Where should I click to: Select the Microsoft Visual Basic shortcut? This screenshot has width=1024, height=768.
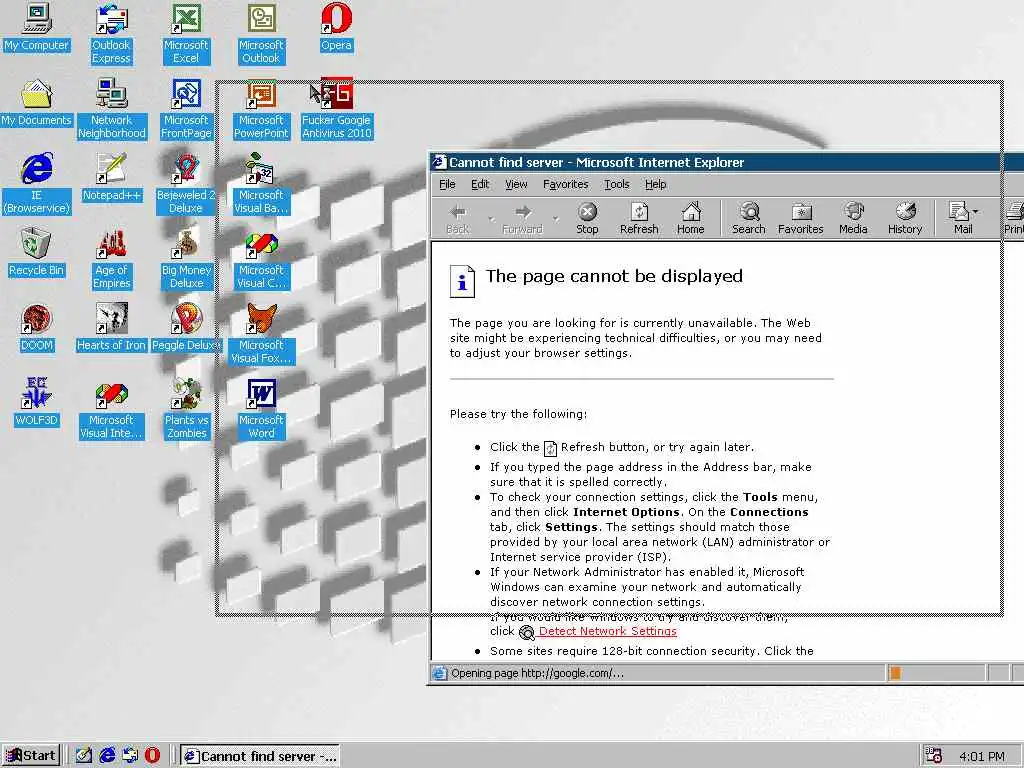261,183
